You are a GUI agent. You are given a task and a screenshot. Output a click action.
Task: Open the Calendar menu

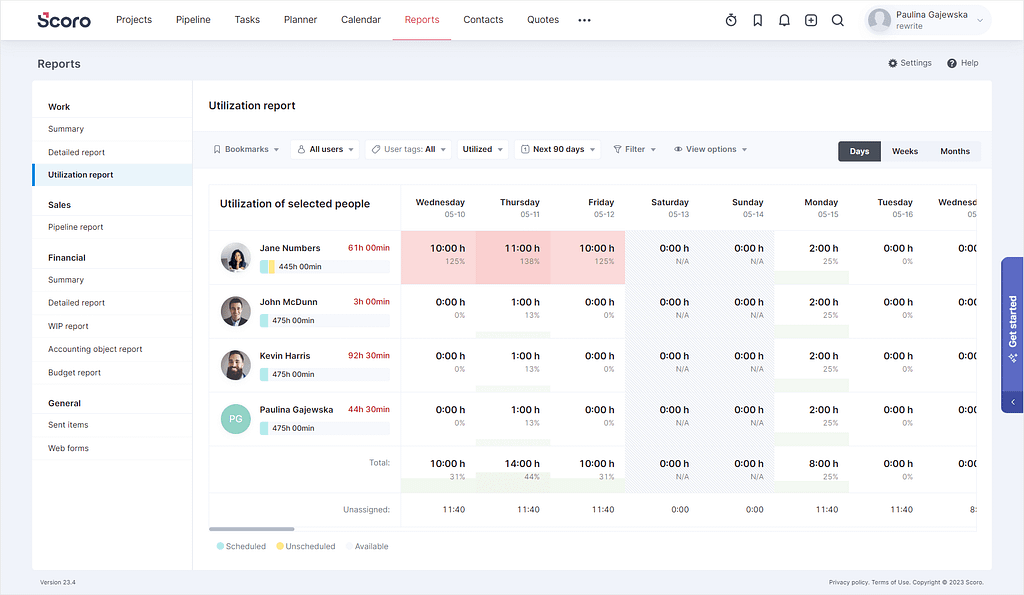pos(360,20)
